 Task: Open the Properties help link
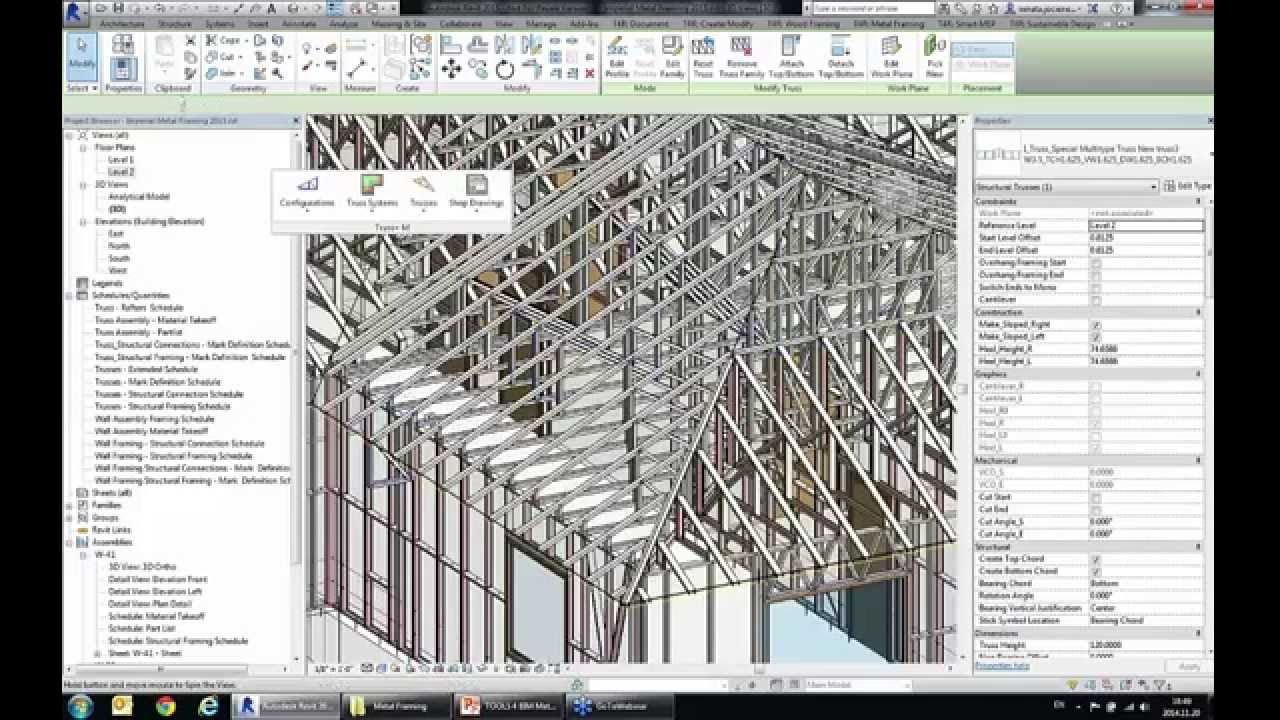coord(1002,666)
